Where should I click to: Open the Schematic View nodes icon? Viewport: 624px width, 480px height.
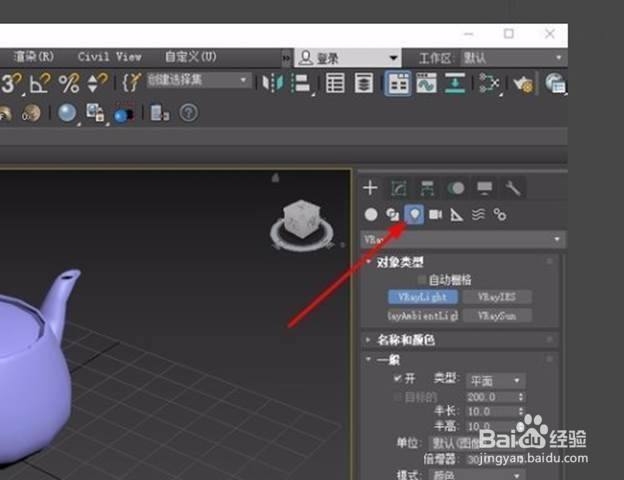tap(489, 83)
